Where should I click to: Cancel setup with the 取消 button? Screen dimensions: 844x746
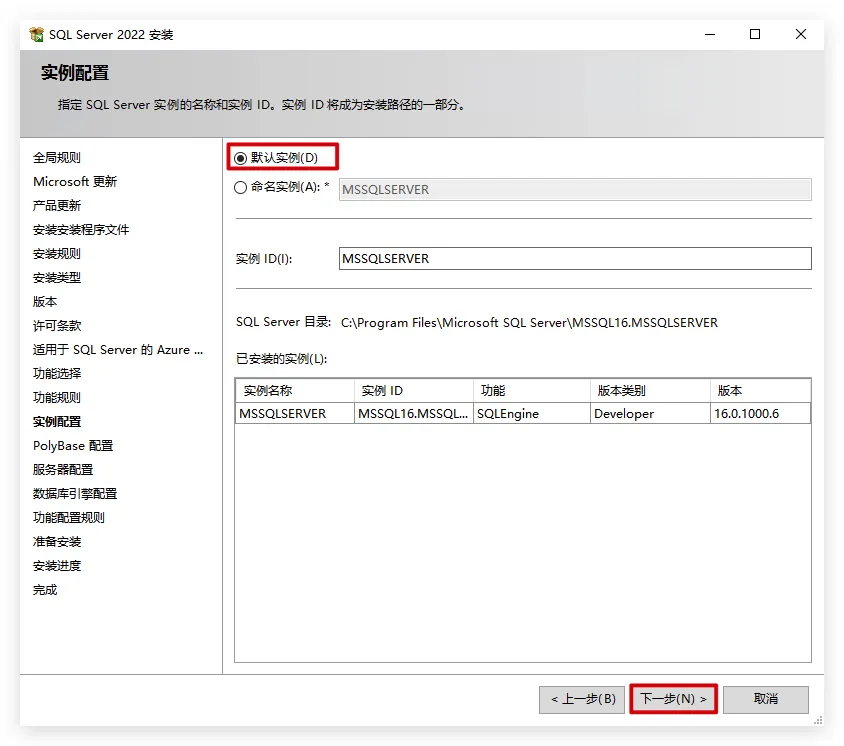pyautogui.click(x=765, y=698)
